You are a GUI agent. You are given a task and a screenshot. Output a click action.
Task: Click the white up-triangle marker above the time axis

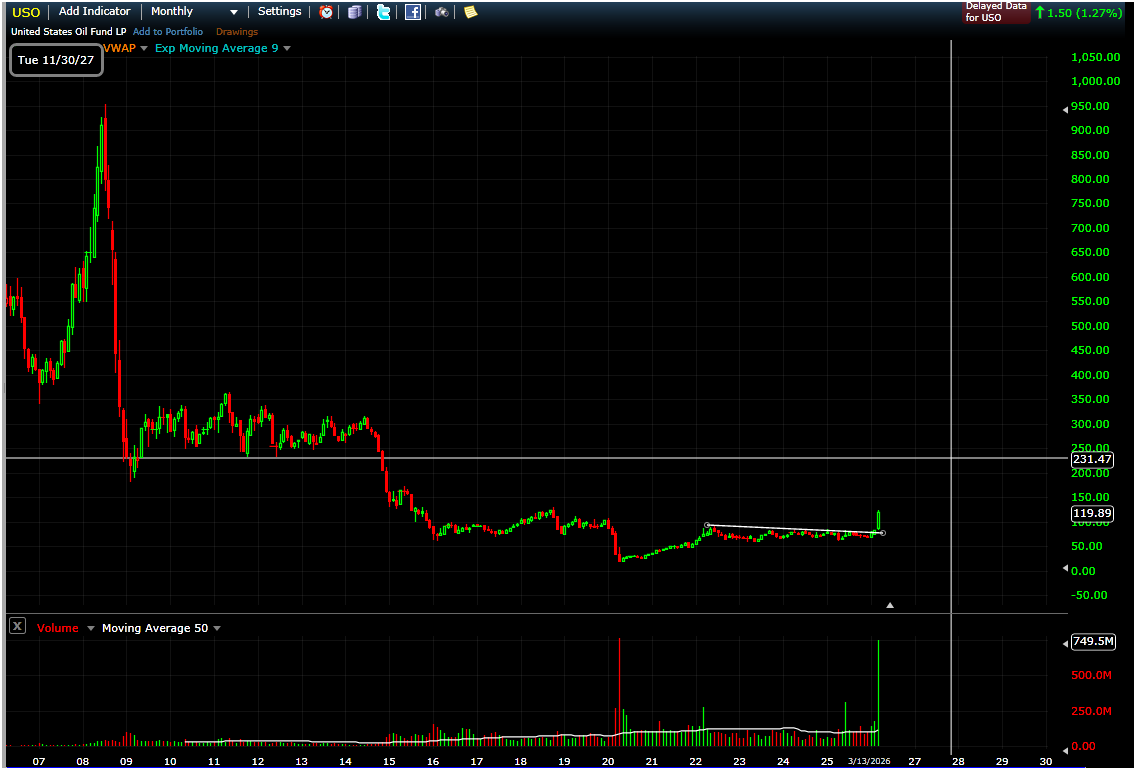(890, 605)
